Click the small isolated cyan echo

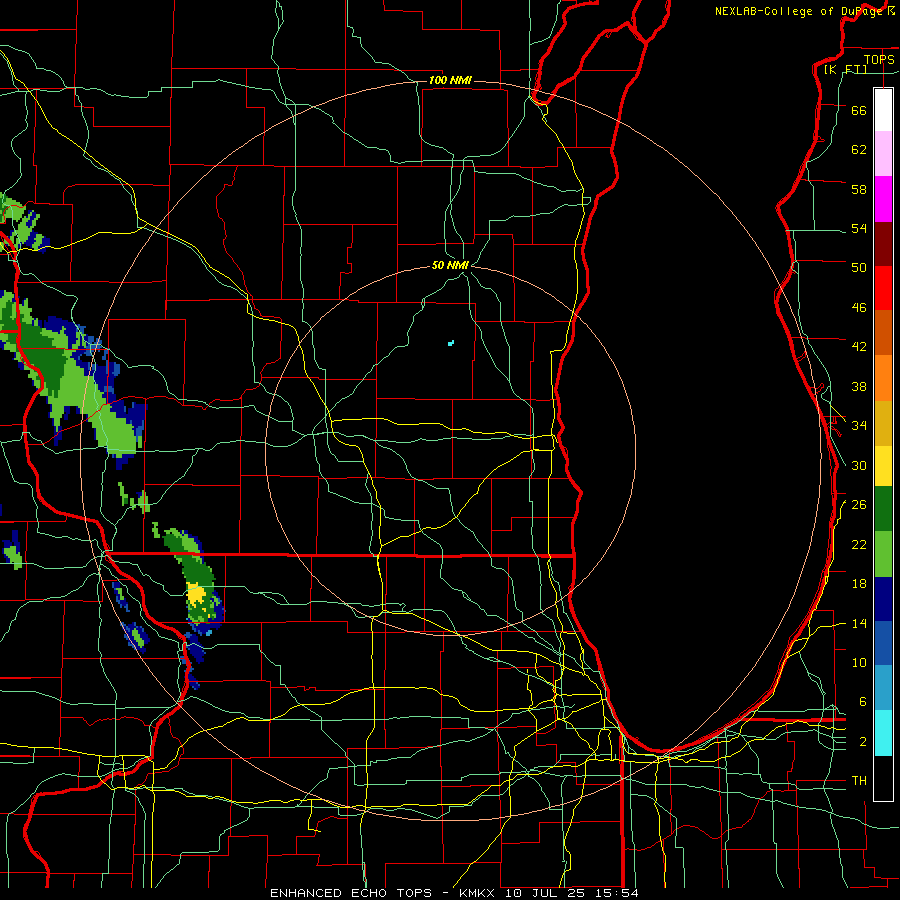pos(451,343)
